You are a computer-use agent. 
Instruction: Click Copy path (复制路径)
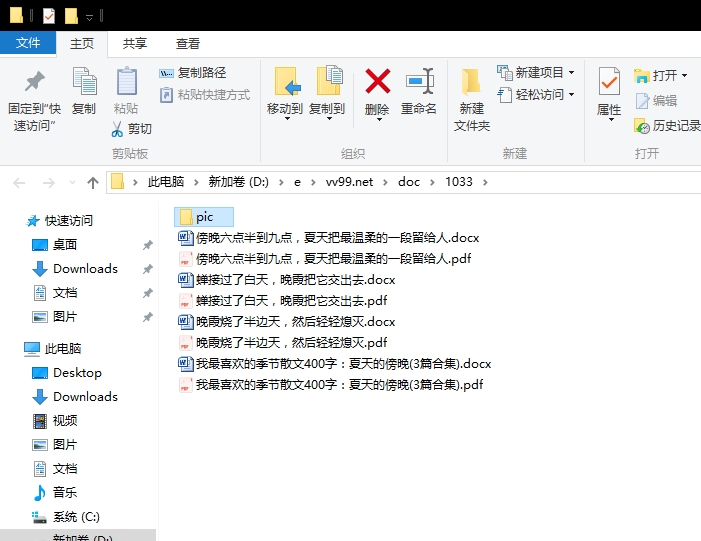coord(193,73)
